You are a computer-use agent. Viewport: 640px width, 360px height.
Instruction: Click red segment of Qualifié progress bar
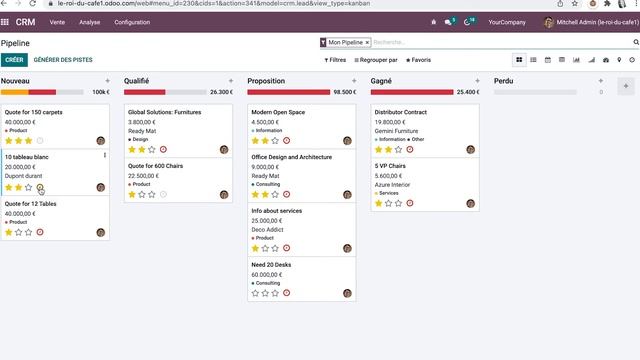coord(144,92)
